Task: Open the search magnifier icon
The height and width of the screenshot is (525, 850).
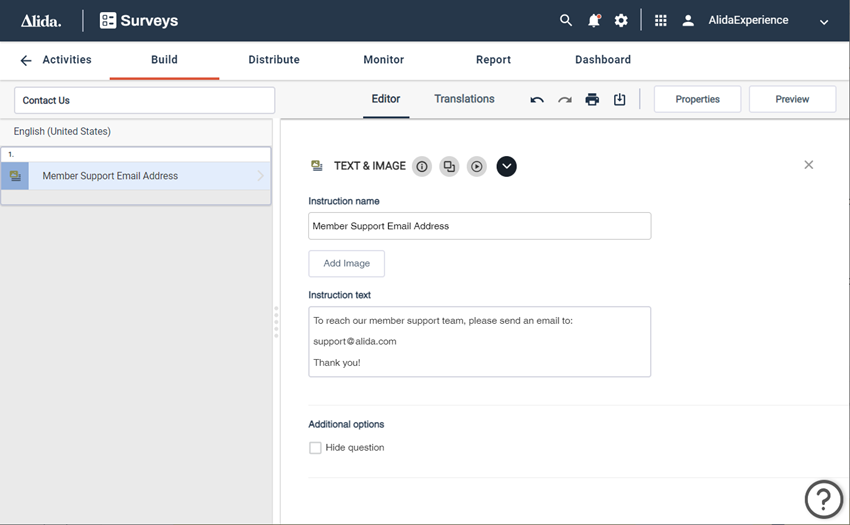Action: coord(565,21)
